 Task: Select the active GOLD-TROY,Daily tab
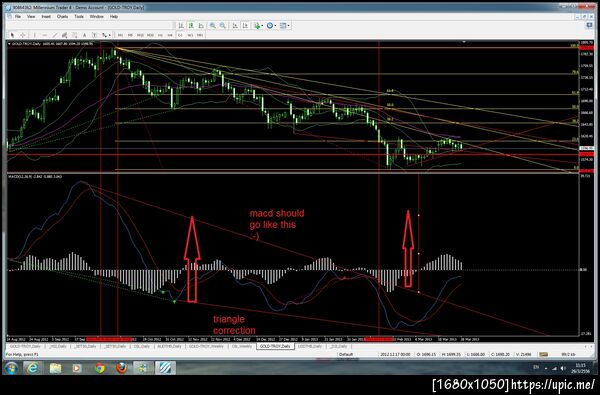coord(275,346)
